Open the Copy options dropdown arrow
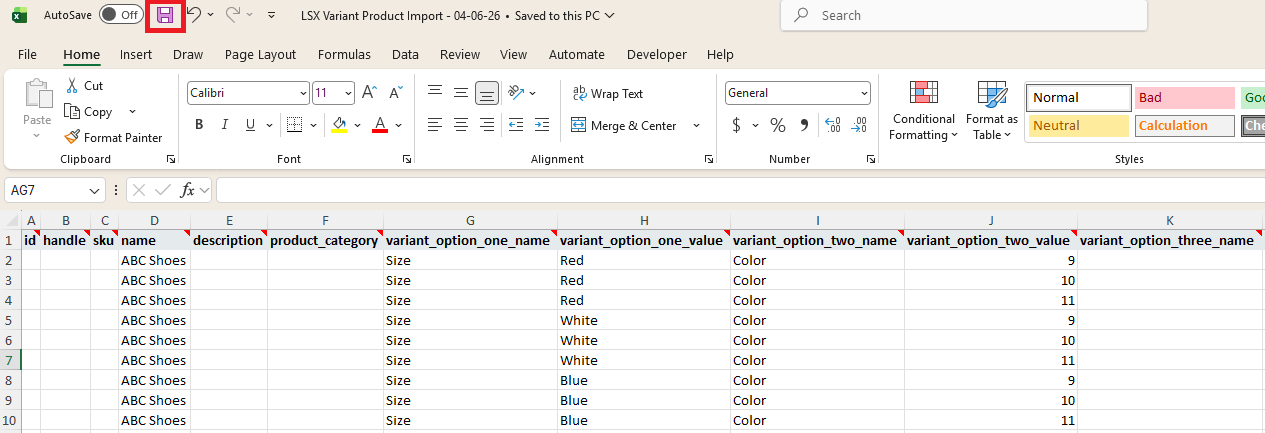1265x433 pixels. pos(132,112)
